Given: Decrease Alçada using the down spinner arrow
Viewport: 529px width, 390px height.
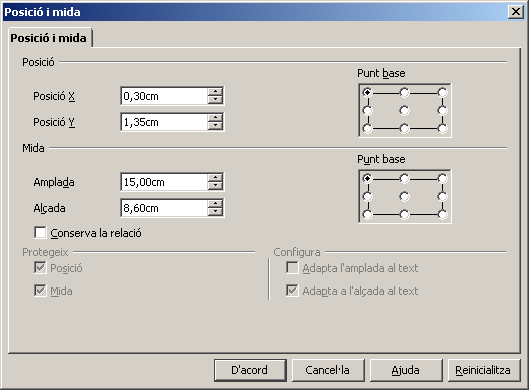Looking at the screenshot, I should (x=215, y=212).
